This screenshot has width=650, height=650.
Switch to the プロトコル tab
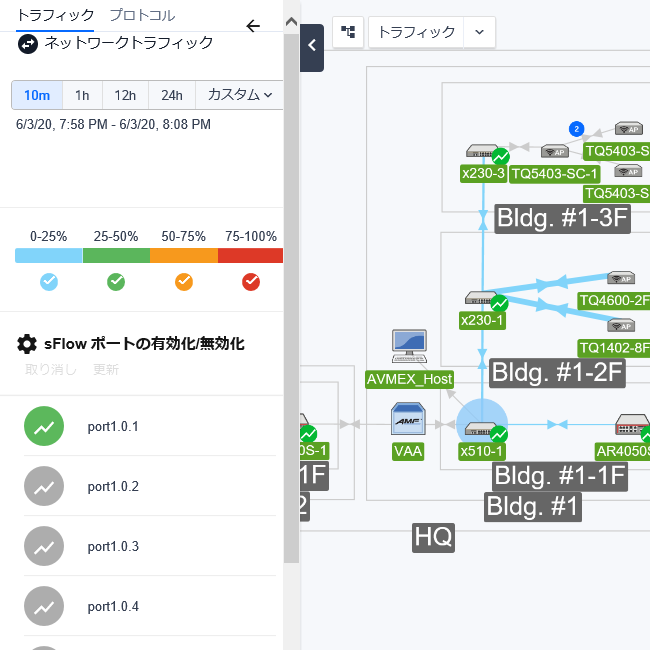[x=142, y=16]
